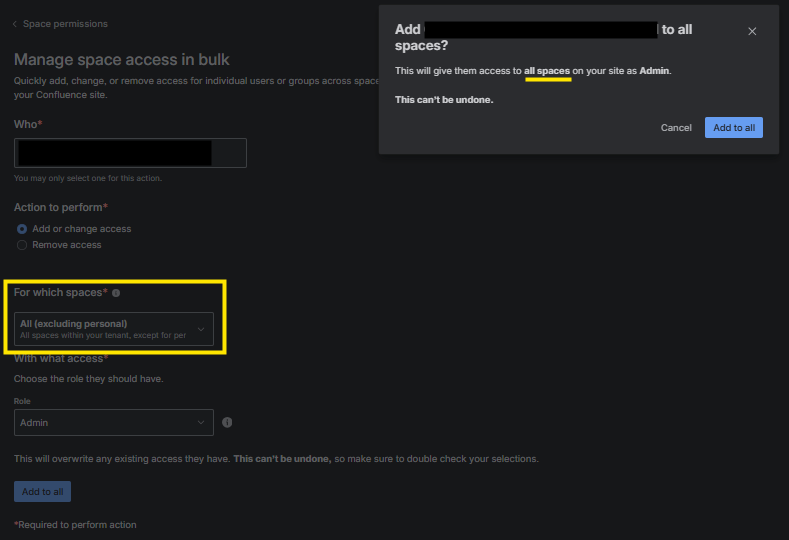The width and height of the screenshot is (789, 540).
Task: Click the '*Required to perform action' note
Action: point(75,525)
